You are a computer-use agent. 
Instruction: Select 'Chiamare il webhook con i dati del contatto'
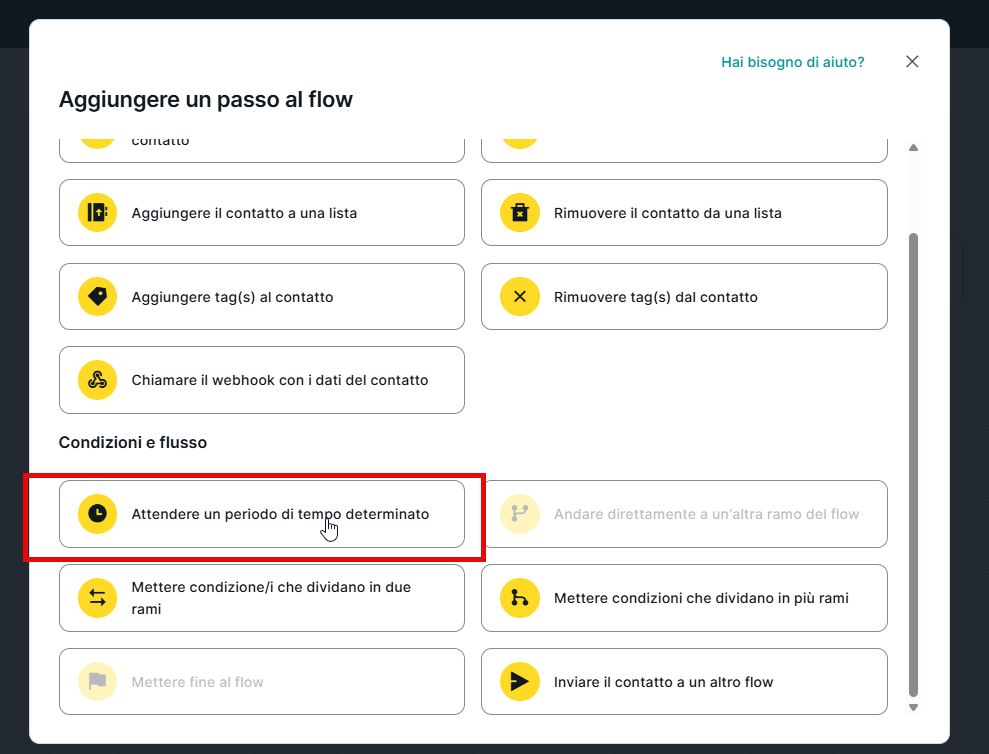280,380
